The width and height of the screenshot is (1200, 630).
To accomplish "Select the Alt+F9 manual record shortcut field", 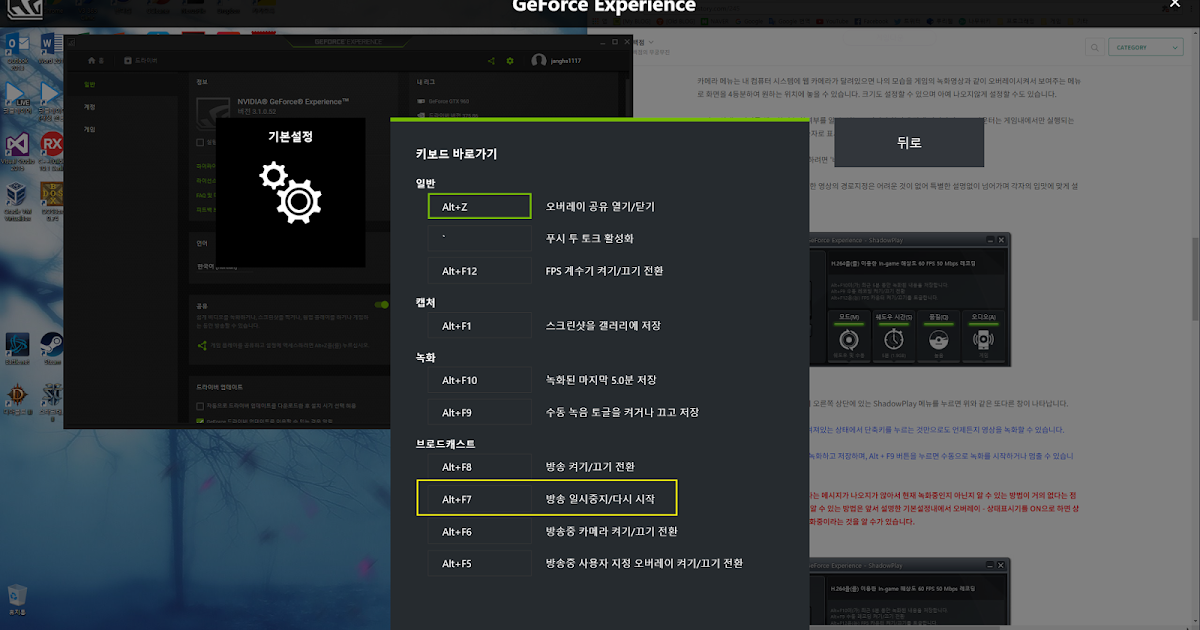I will 479,412.
